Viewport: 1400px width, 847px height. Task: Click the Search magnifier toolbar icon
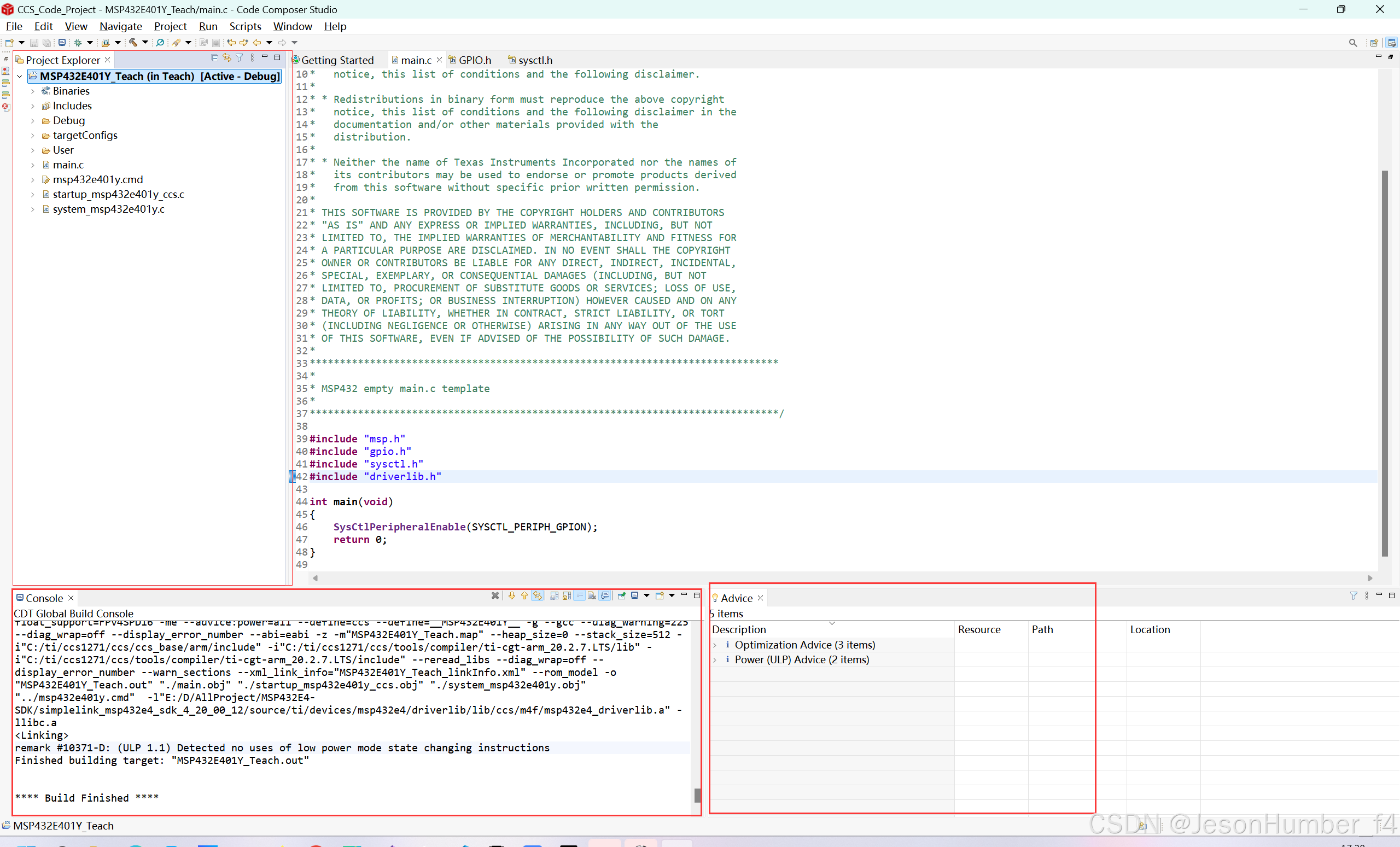160,42
